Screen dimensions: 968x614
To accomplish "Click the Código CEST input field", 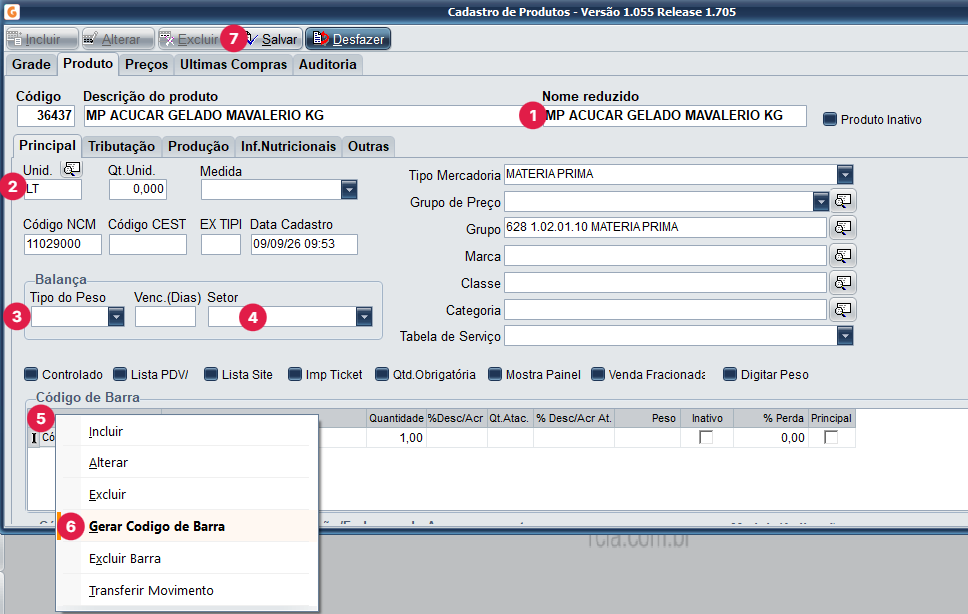I will coord(148,244).
